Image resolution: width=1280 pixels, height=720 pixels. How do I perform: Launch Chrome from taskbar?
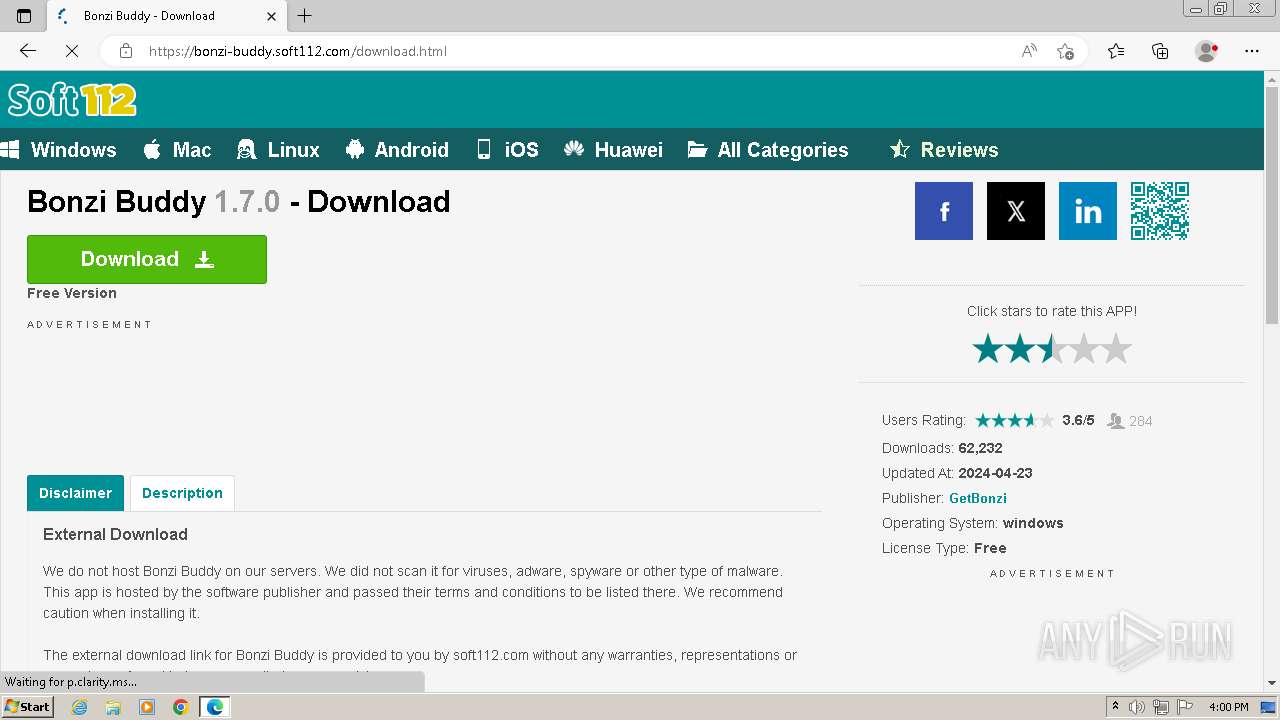pyautogui.click(x=180, y=707)
